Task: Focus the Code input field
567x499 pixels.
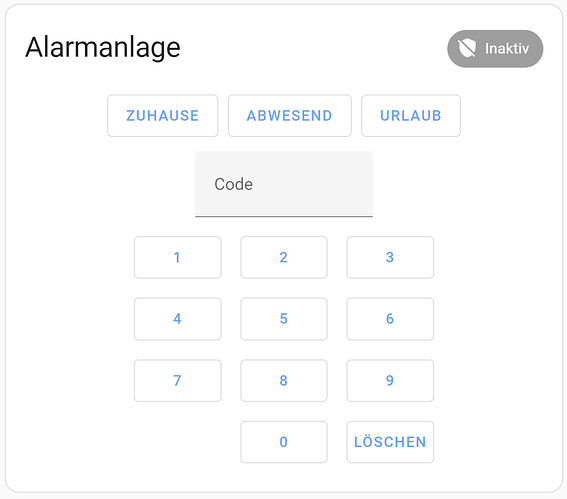Action: (284, 184)
